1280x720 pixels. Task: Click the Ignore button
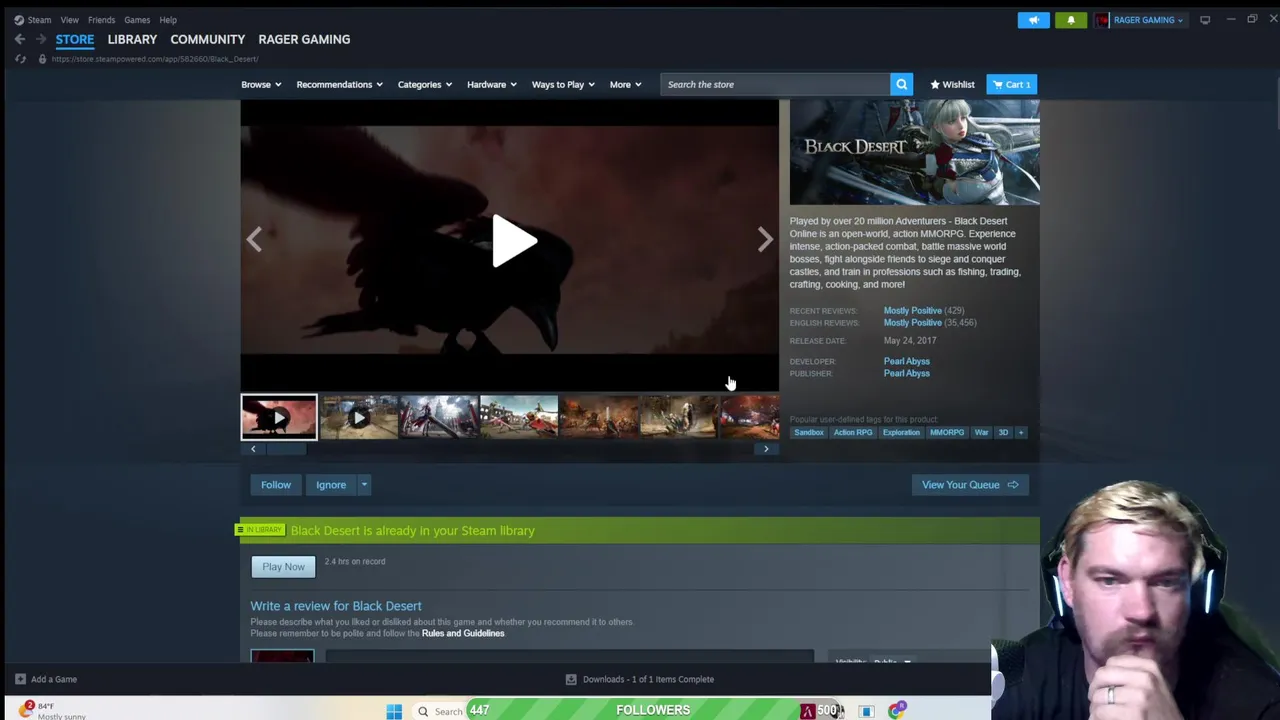(x=331, y=485)
